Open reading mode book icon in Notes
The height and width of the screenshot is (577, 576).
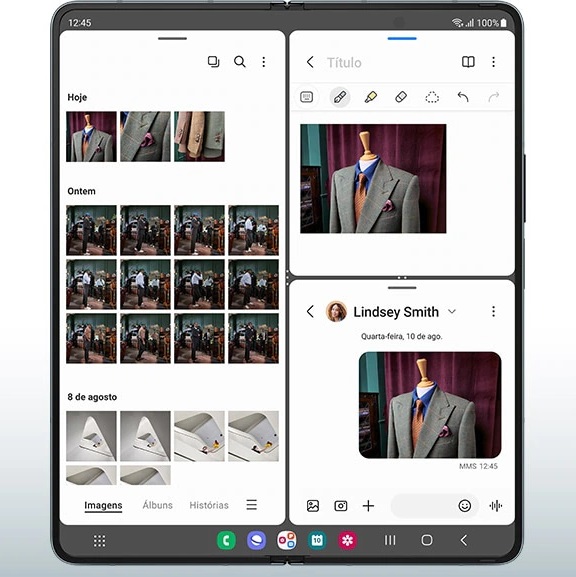pos(468,62)
